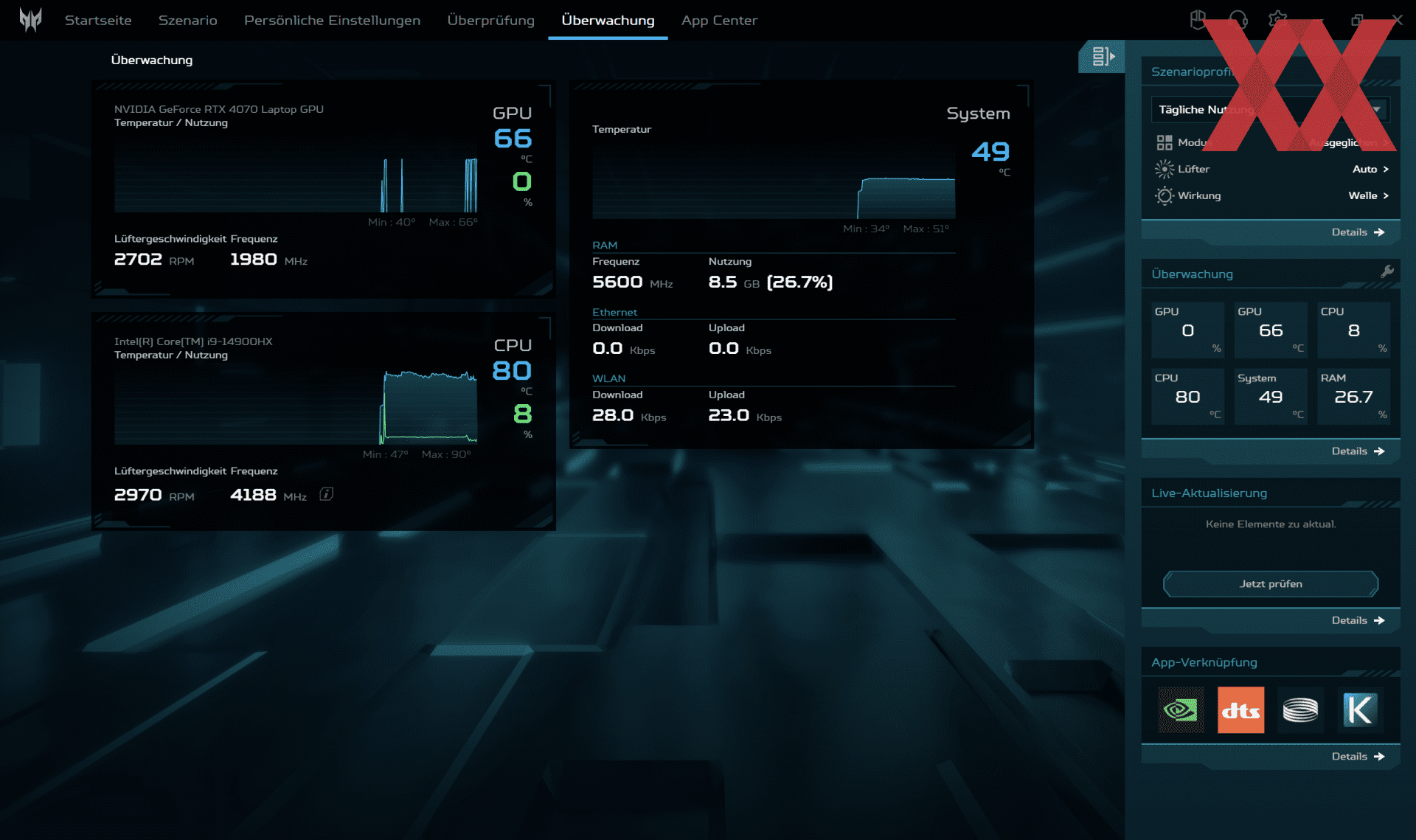The width and height of the screenshot is (1416, 840).
Task: Click the GPU frequency 1980 MHz value
Action: point(268,260)
